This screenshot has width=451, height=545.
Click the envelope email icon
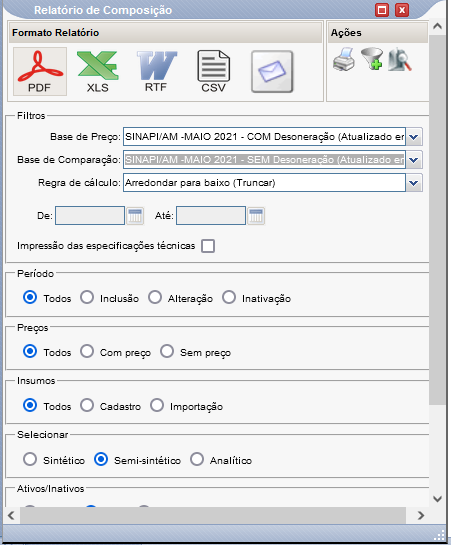tap(272, 72)
